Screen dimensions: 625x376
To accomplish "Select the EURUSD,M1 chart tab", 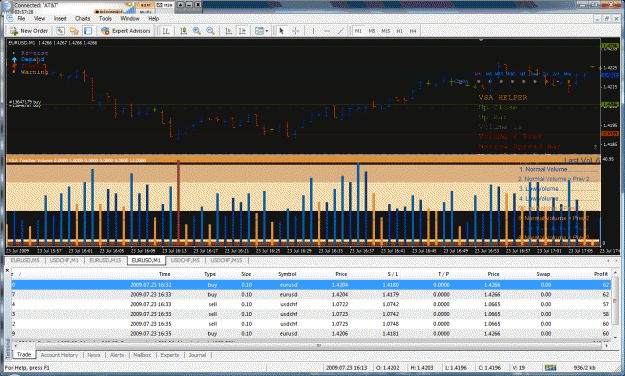I will tap(146, 260).
